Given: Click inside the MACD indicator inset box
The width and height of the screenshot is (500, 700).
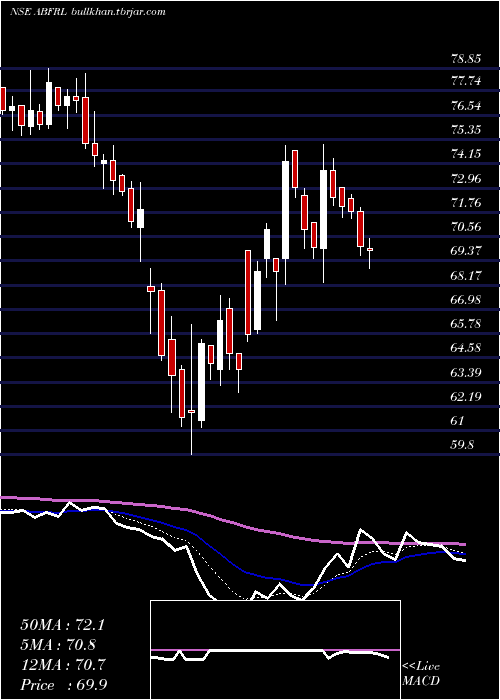Looking at the screenshot, I should [275, 650].
